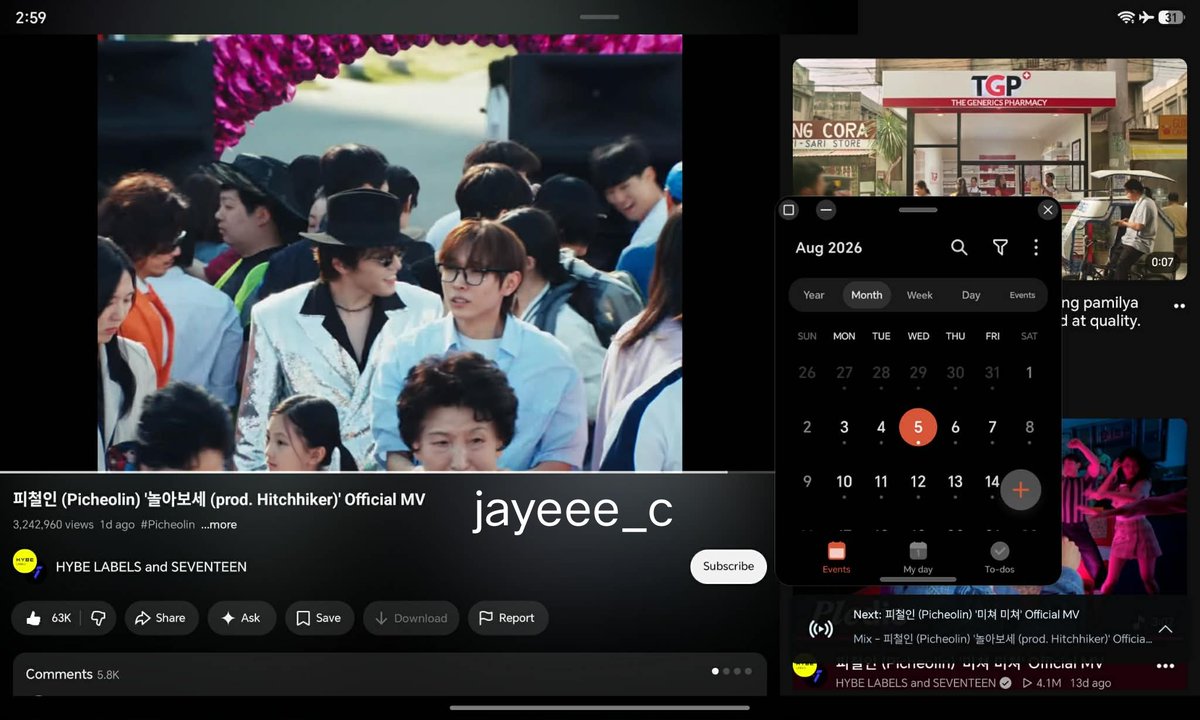Image resolution: width=1200 pixels, height=720 pixels.
Task: Close the Calendar popup window
Action: coord(1047,210)
